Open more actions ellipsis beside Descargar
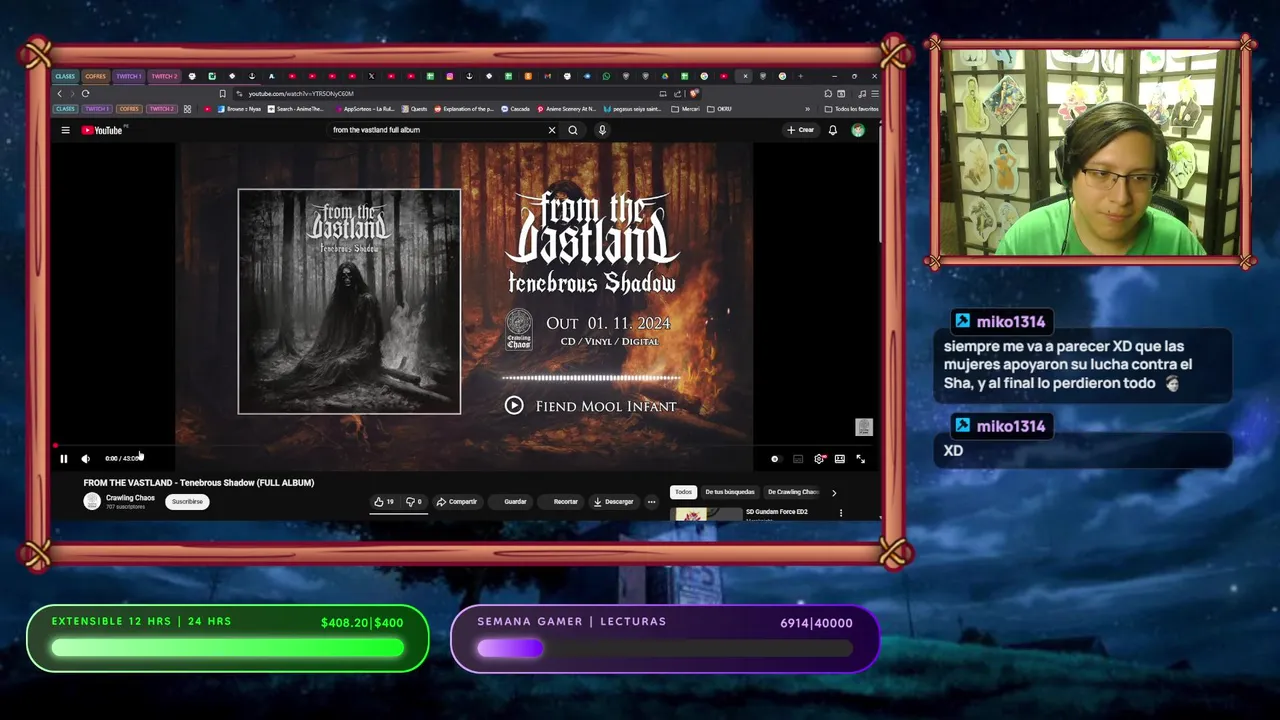This screenshot has height=720, width=1280. click(651, 502)
